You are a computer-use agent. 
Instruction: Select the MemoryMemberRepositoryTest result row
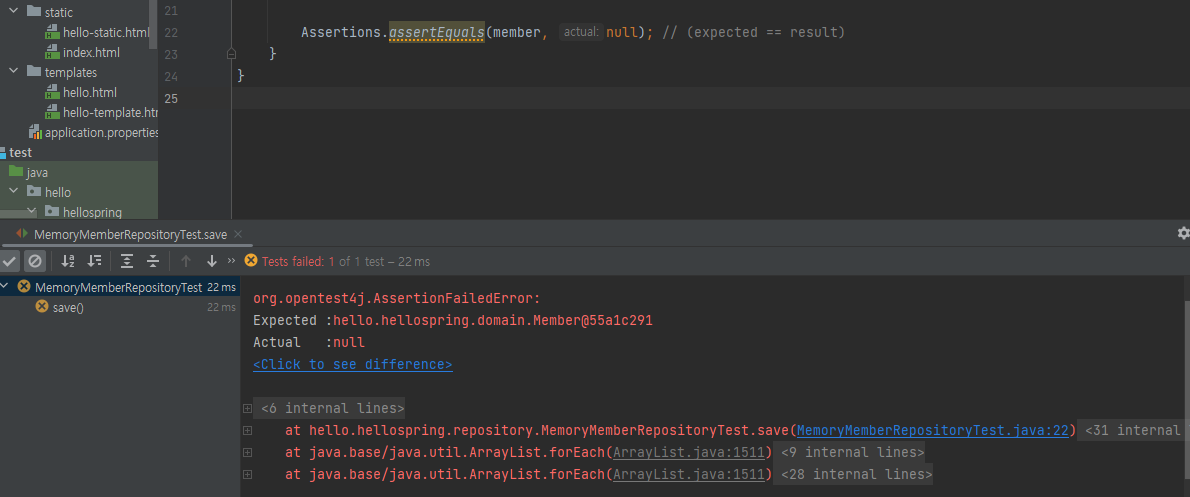tap(120, 287)
